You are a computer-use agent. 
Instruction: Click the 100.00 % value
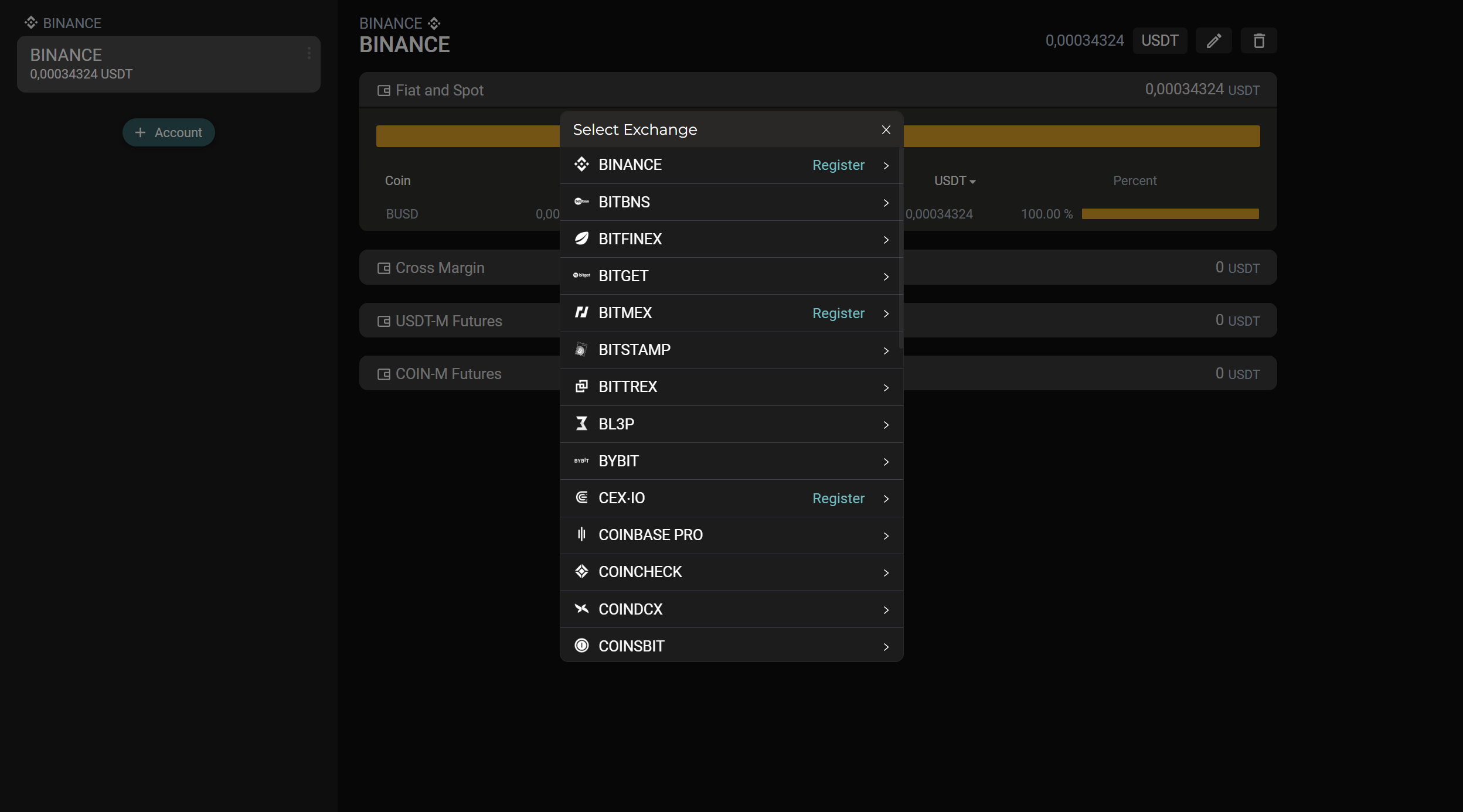(1047, 214)
